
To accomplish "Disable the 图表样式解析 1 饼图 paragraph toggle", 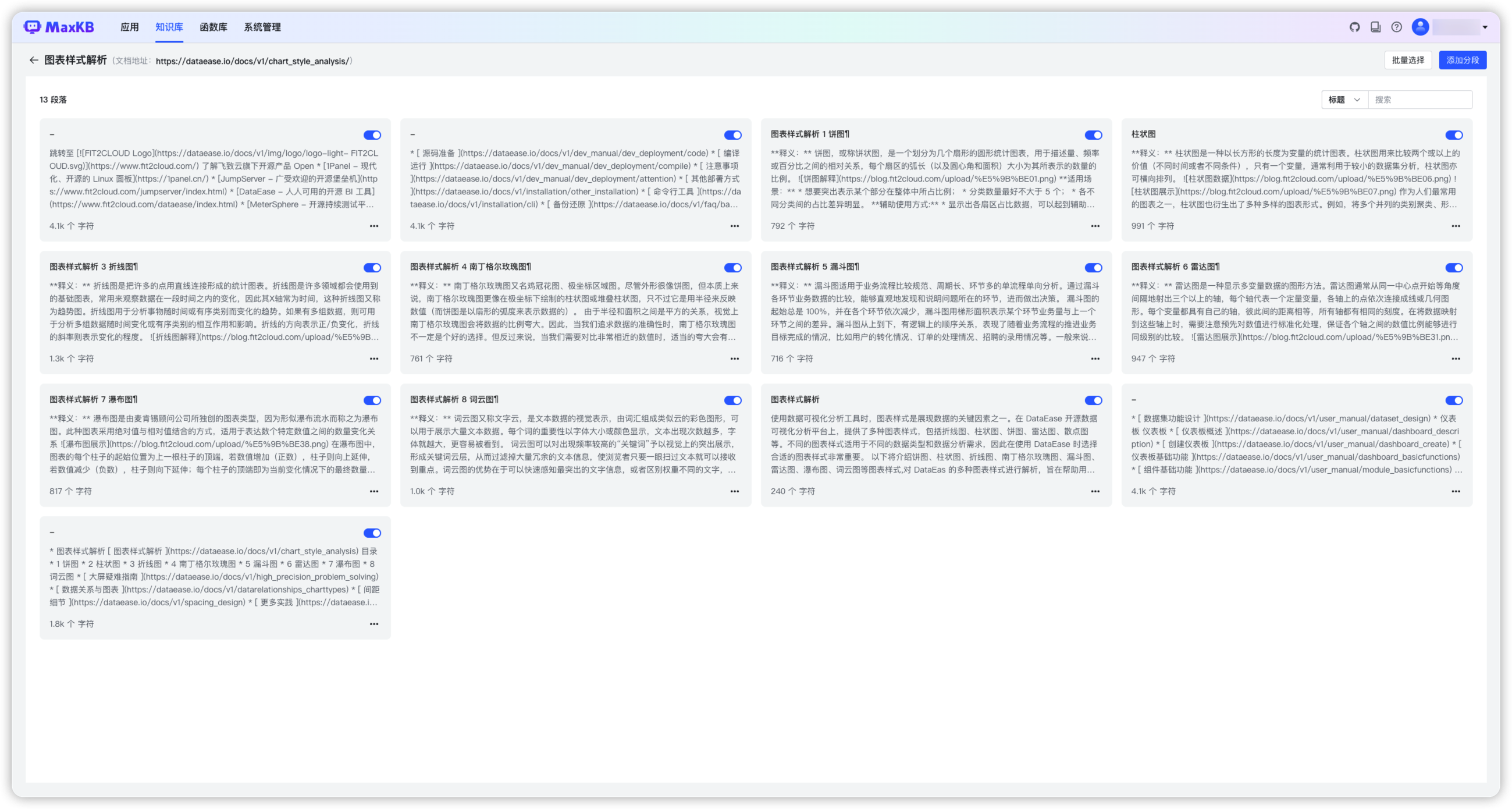I will coord(1093,136).
